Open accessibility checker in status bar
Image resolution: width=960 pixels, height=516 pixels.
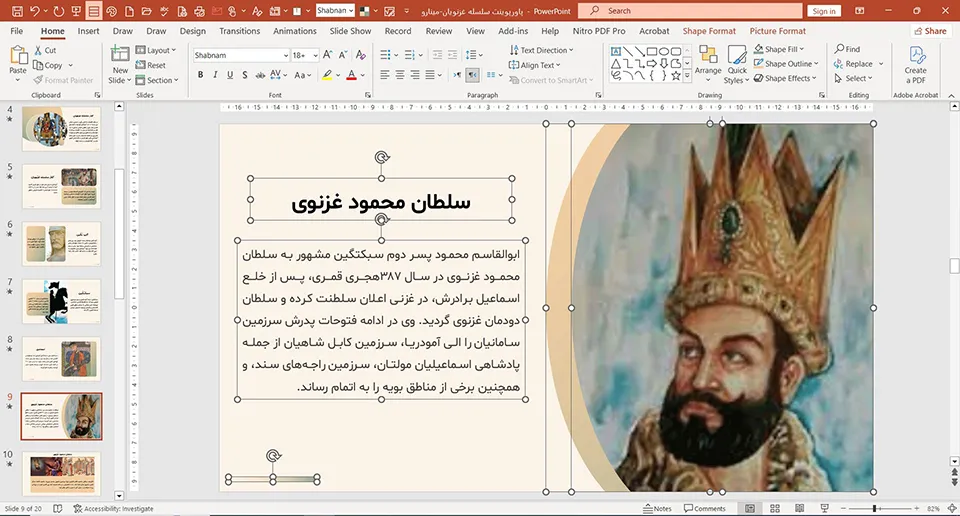114,509
